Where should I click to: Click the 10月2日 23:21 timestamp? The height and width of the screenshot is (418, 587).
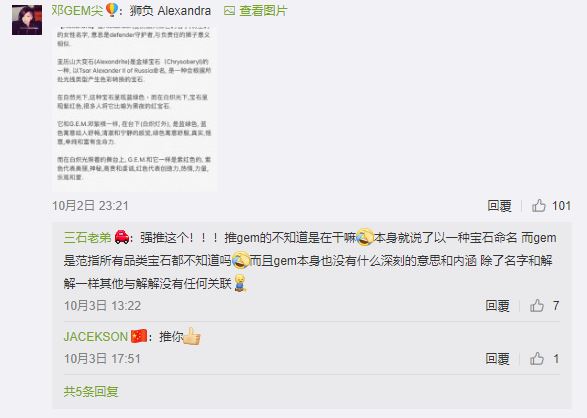point(90,205)
